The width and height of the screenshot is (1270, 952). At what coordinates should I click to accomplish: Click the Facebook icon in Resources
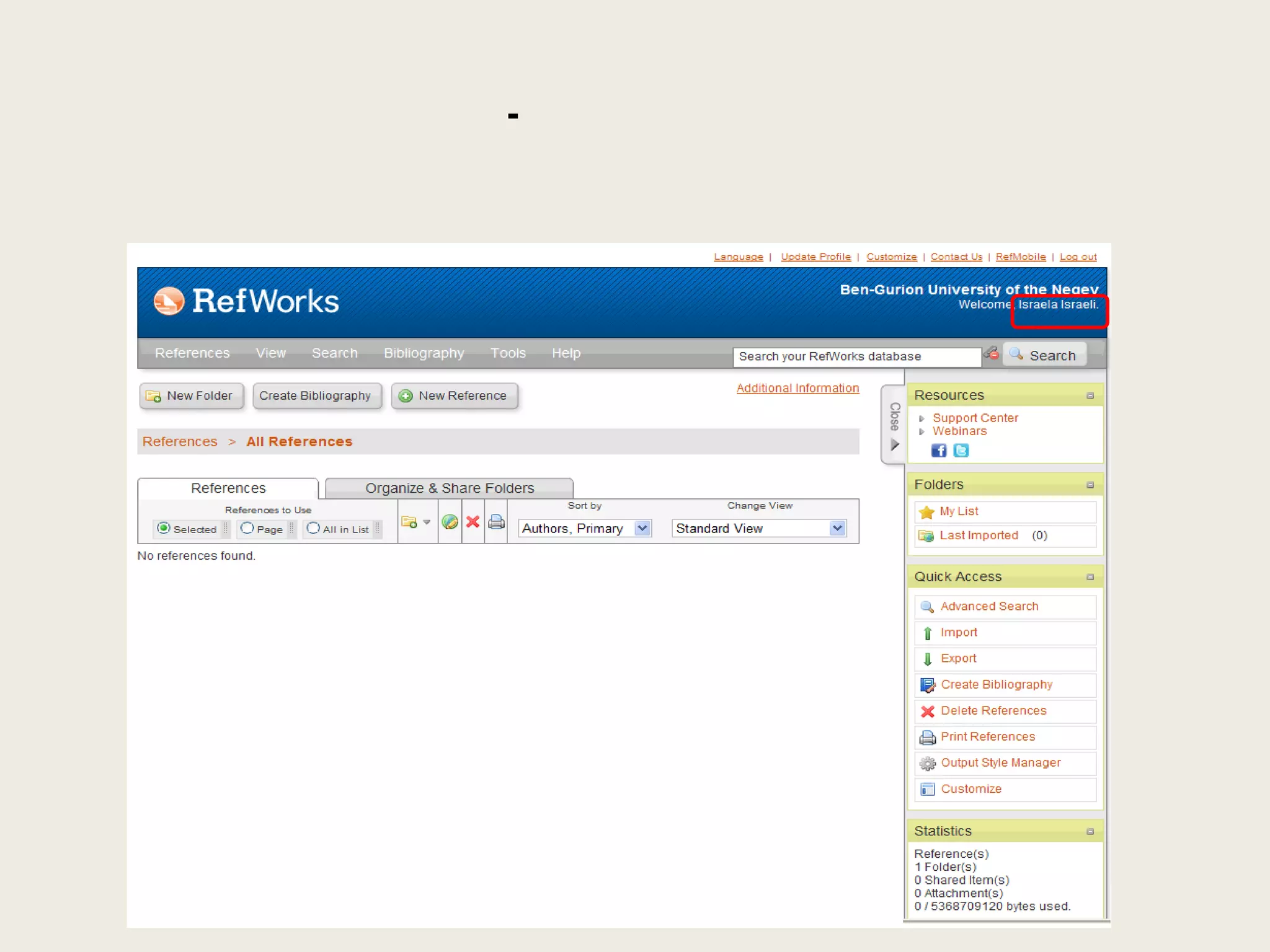tap(939, 451)
